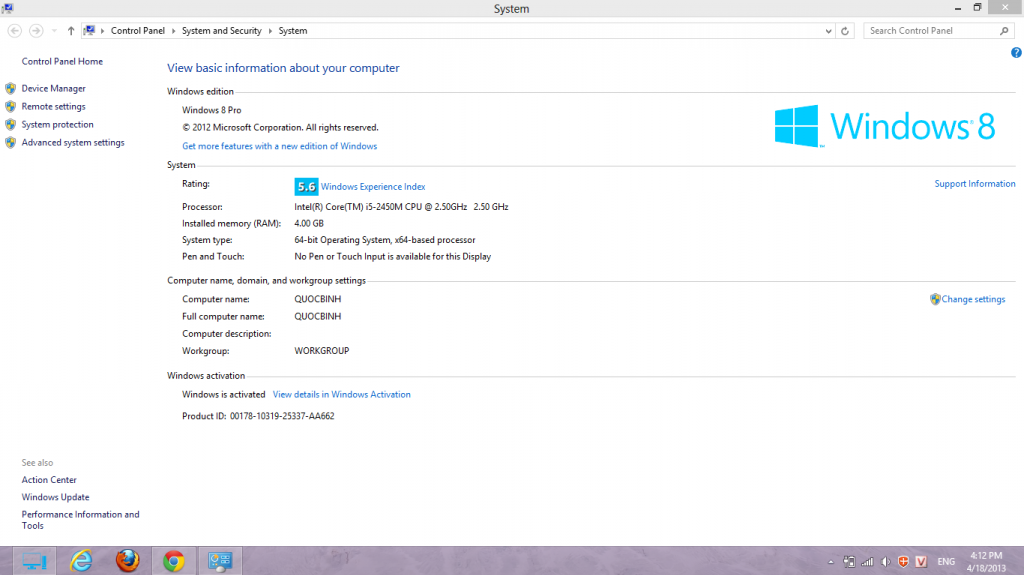Expand the chevron before Control Panel breadcrumb
The image size is (1024, 575).
[x=103, y=31]
